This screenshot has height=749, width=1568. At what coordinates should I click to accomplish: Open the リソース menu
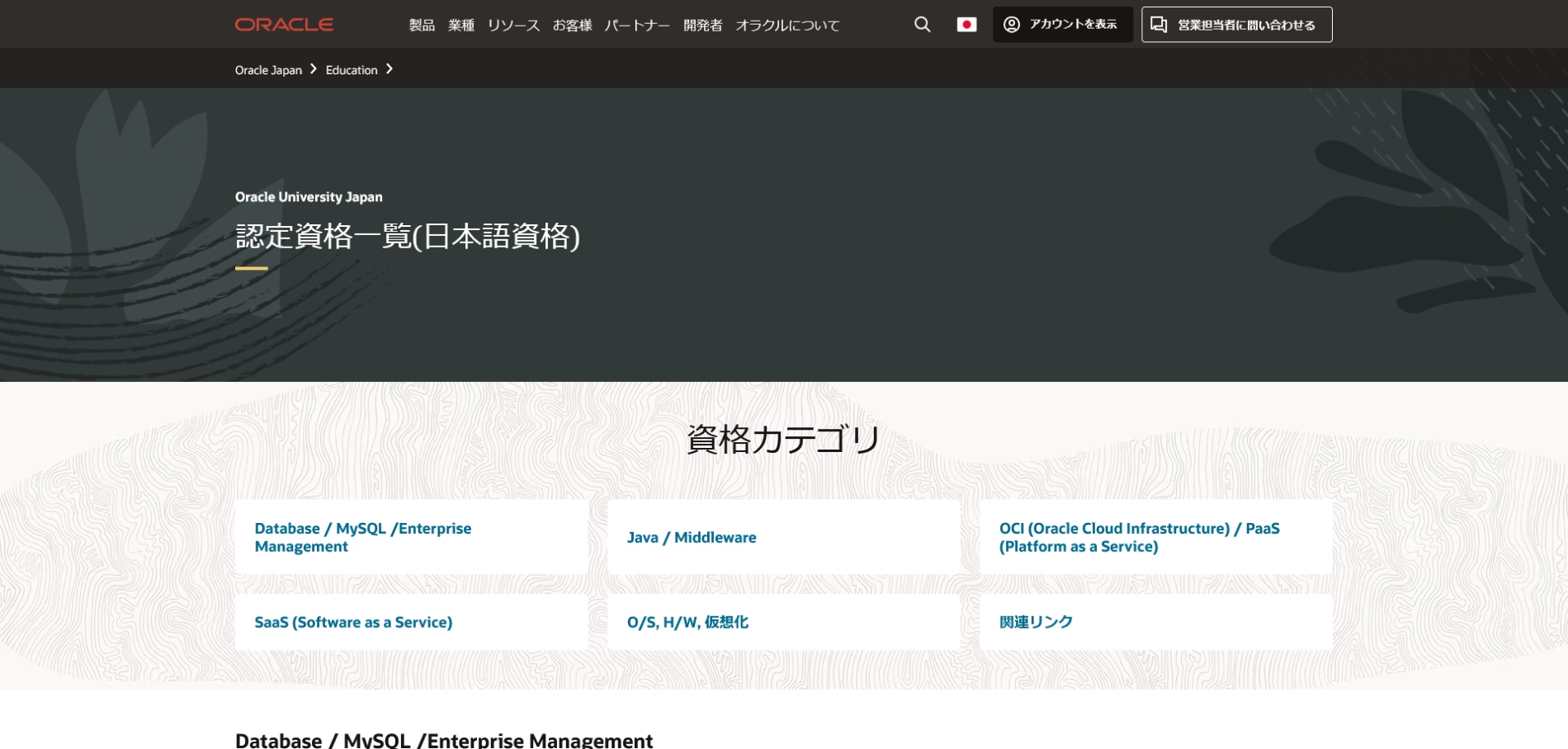pos(513,26)
